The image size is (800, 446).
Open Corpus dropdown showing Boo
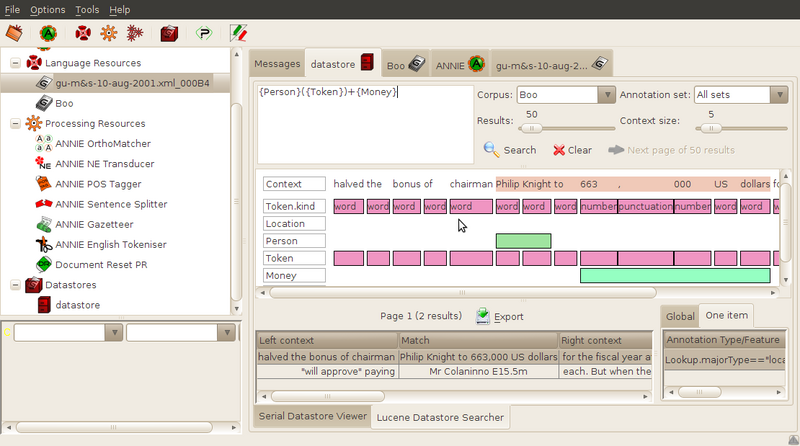click(566, 95)
